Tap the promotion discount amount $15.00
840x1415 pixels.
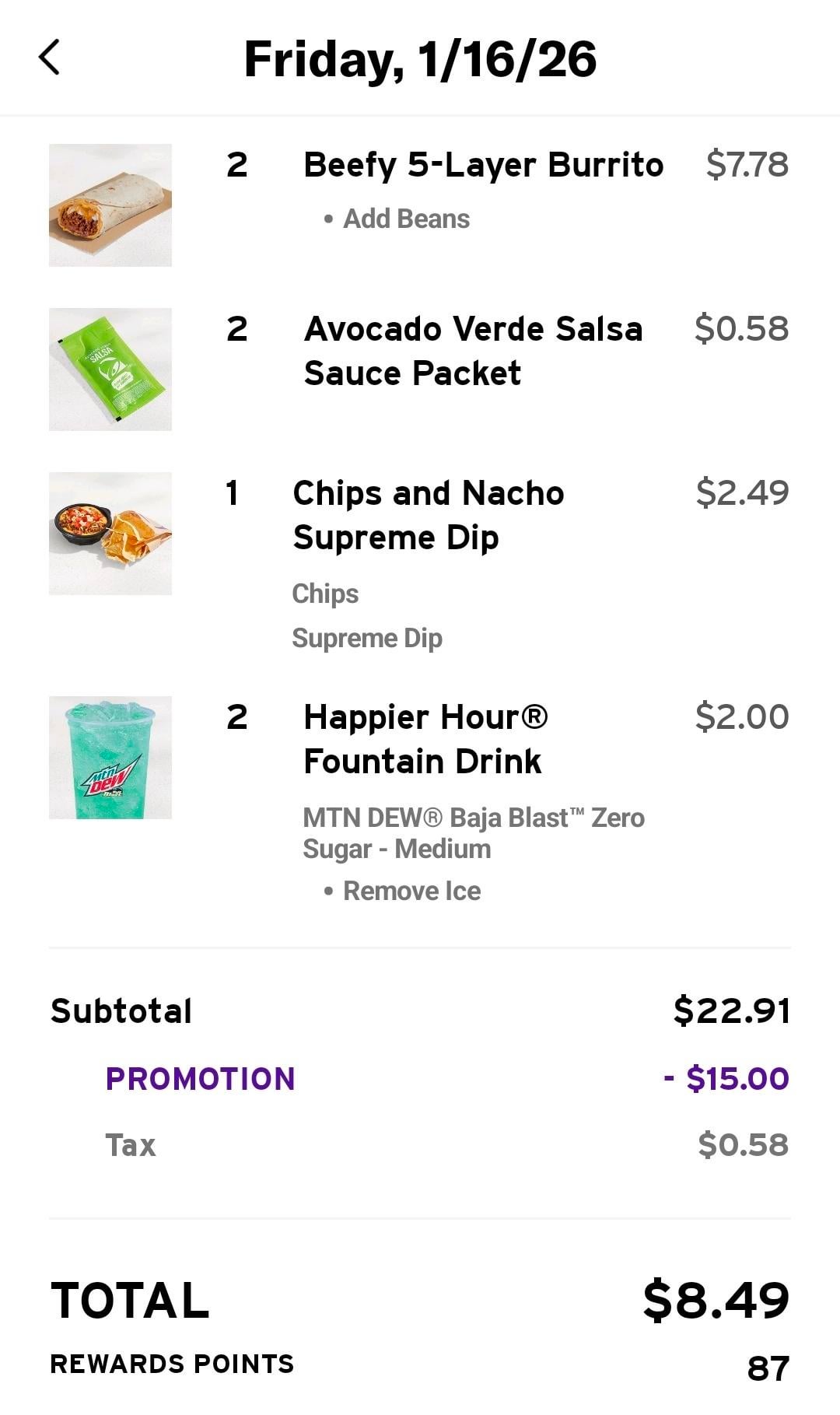(x=727, y=1079)
